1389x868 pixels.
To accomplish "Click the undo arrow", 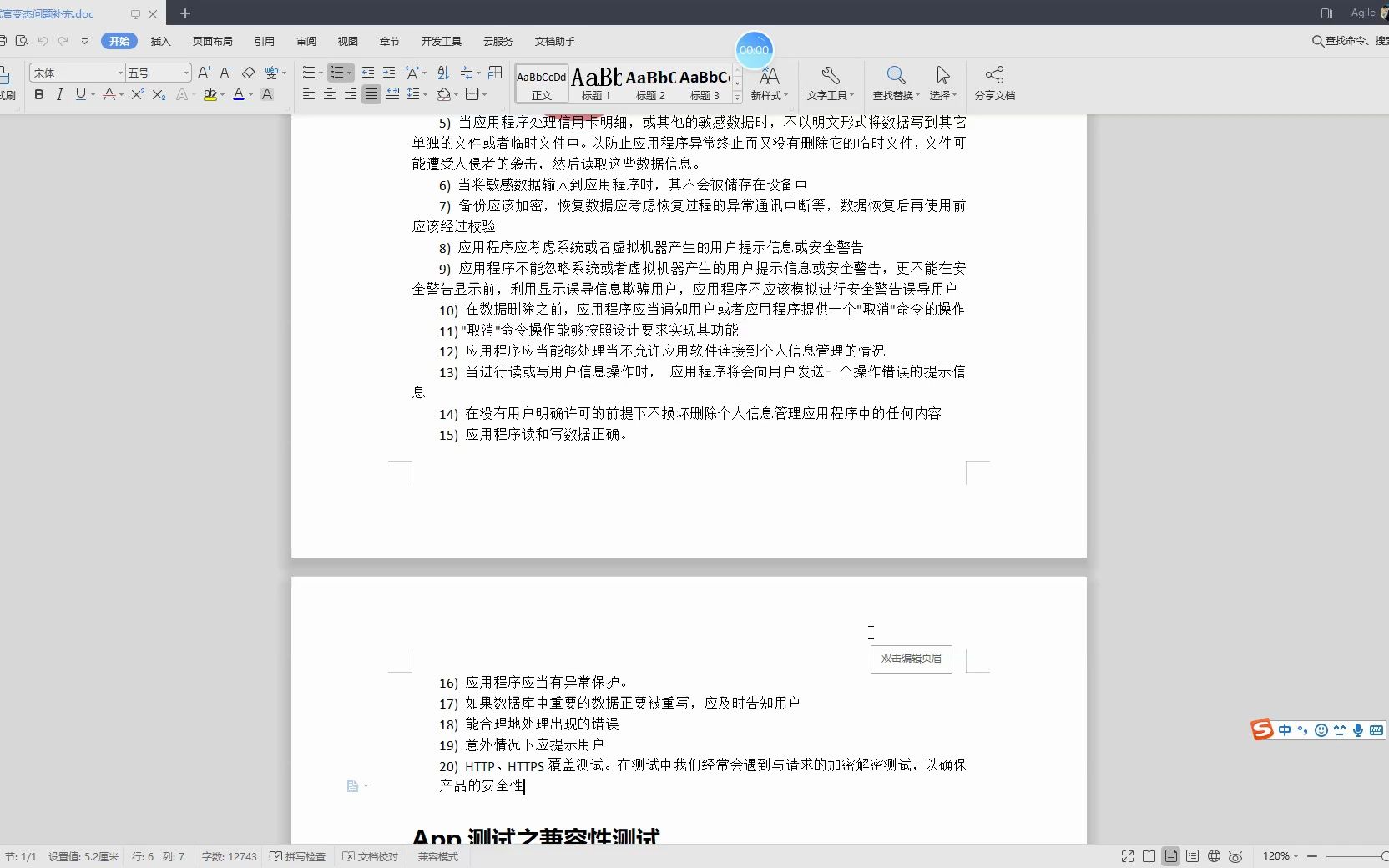I will [x=43, y=41].
